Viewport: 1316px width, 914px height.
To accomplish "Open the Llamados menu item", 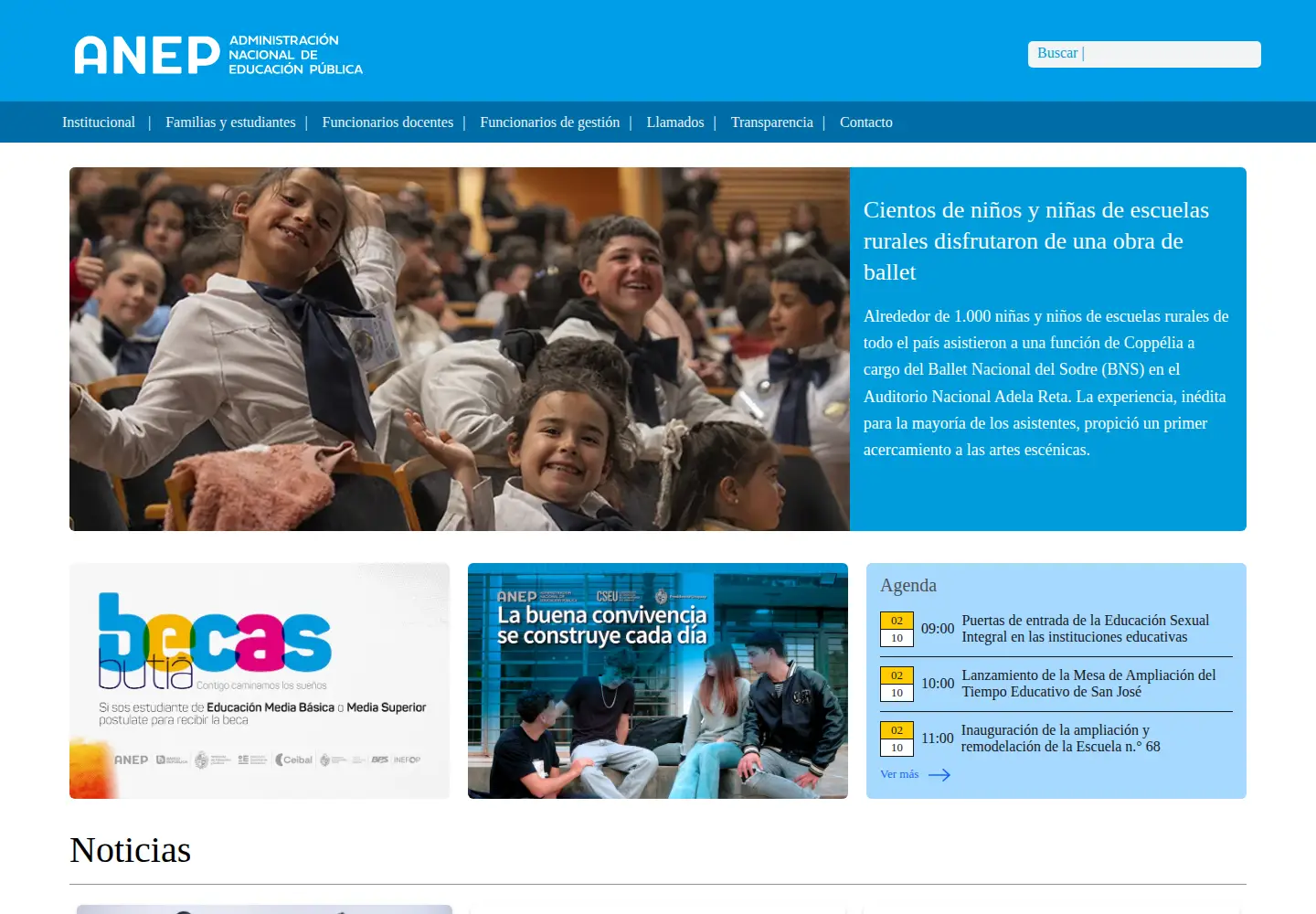I will [675, 122].
